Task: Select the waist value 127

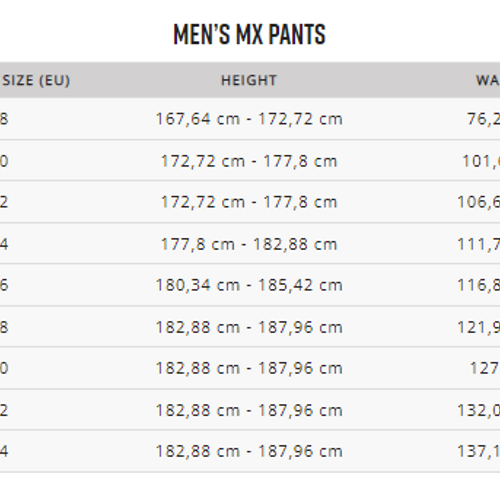Action: click(x=485, y=368)
